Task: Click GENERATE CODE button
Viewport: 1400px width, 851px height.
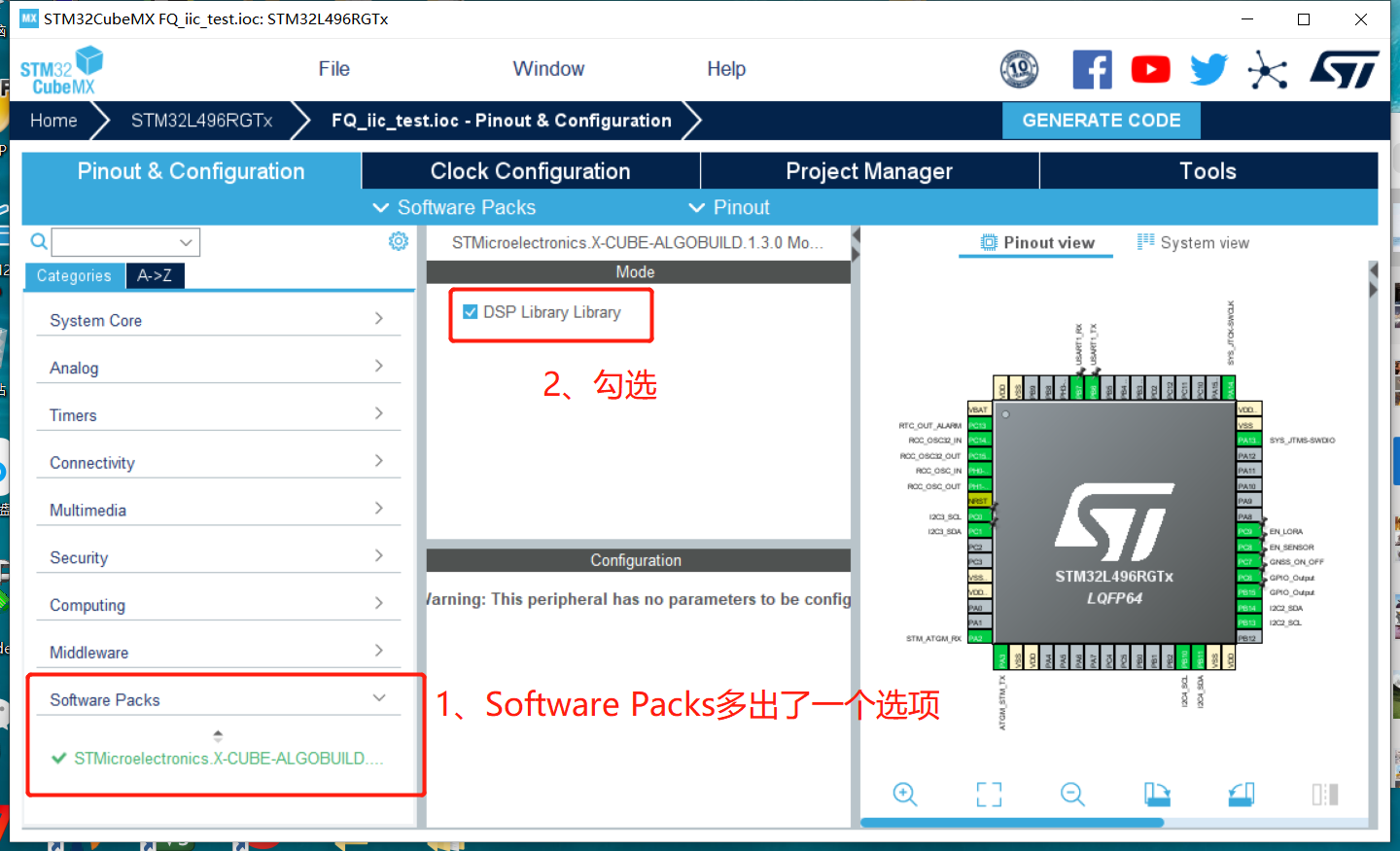Action: (1102, 121)
